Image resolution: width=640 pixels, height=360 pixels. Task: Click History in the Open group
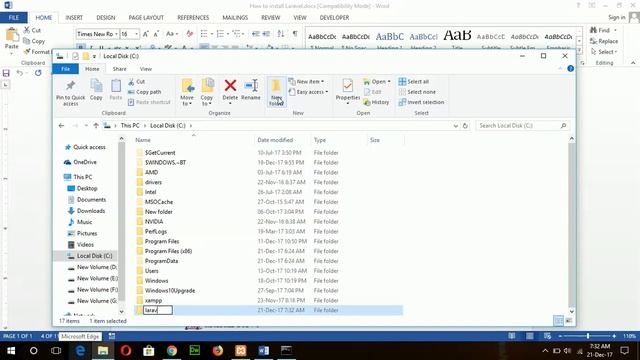click(x=376, y=102)
